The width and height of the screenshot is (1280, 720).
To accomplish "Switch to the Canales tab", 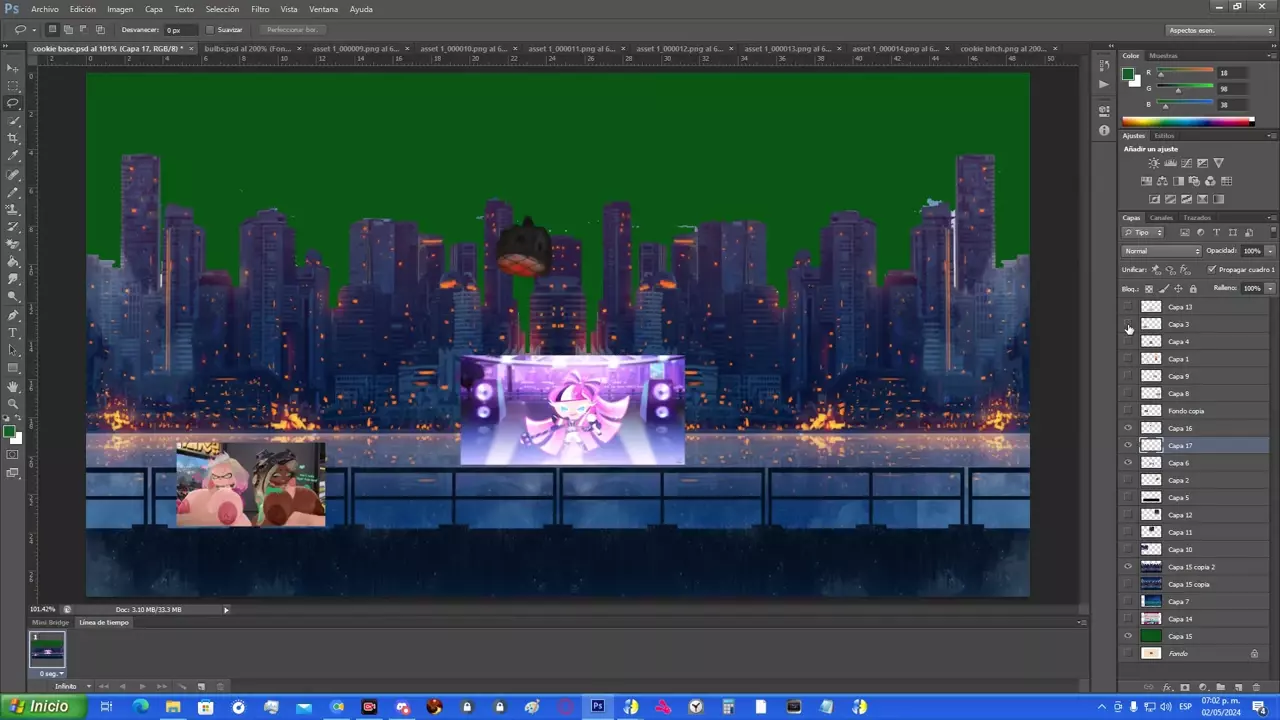I will 1161,218.
